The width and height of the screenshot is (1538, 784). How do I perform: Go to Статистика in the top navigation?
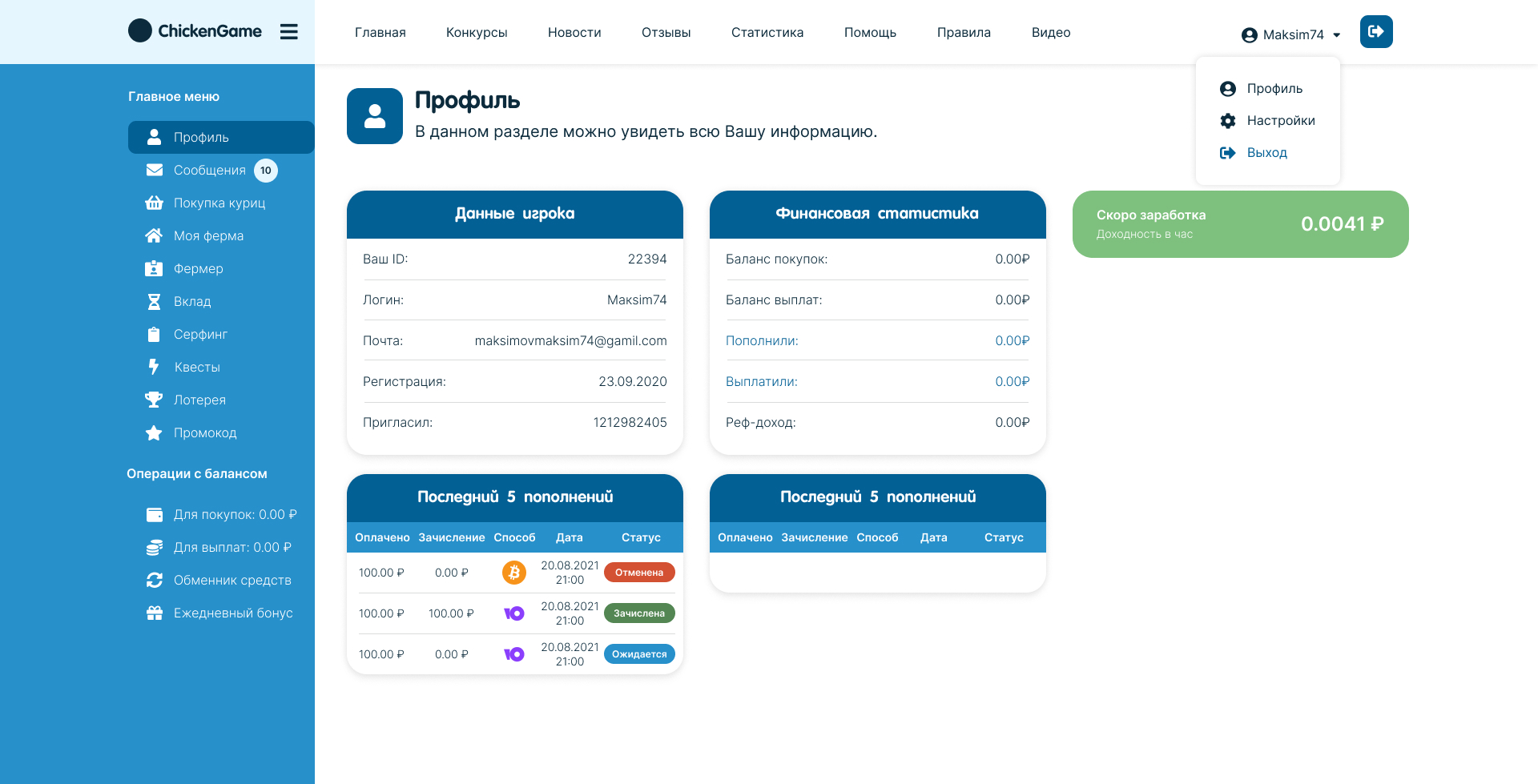click(x=767, y=33)
